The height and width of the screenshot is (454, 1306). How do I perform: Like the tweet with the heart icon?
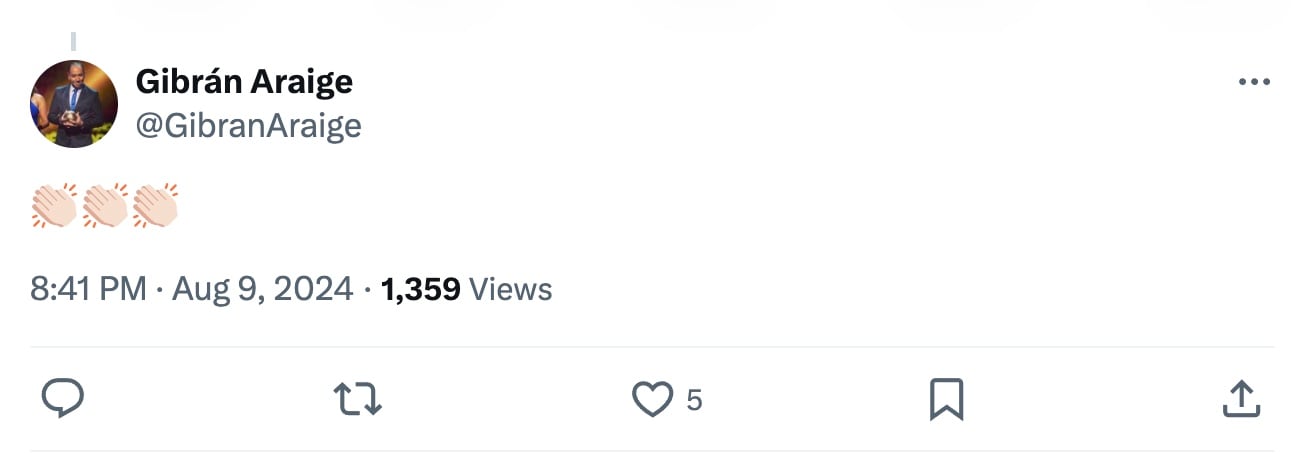pos(652,399)
